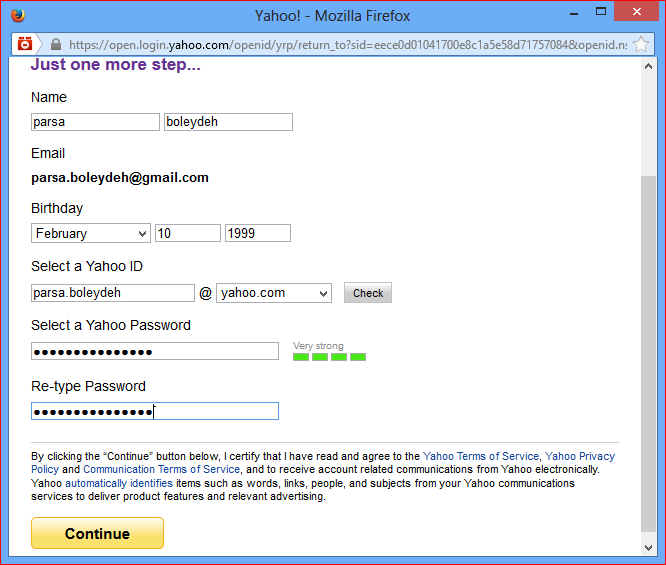Click the Check availability button

368,293
